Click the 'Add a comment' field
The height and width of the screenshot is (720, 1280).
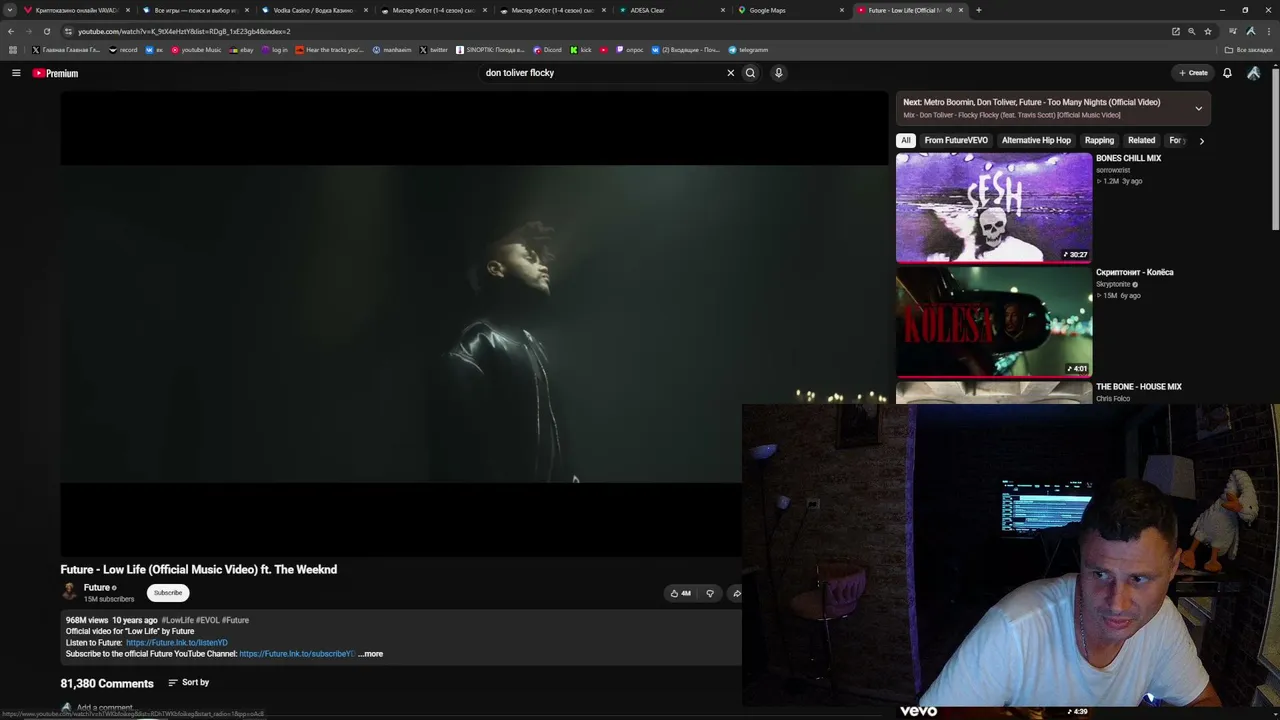click(x=104, y=708)
